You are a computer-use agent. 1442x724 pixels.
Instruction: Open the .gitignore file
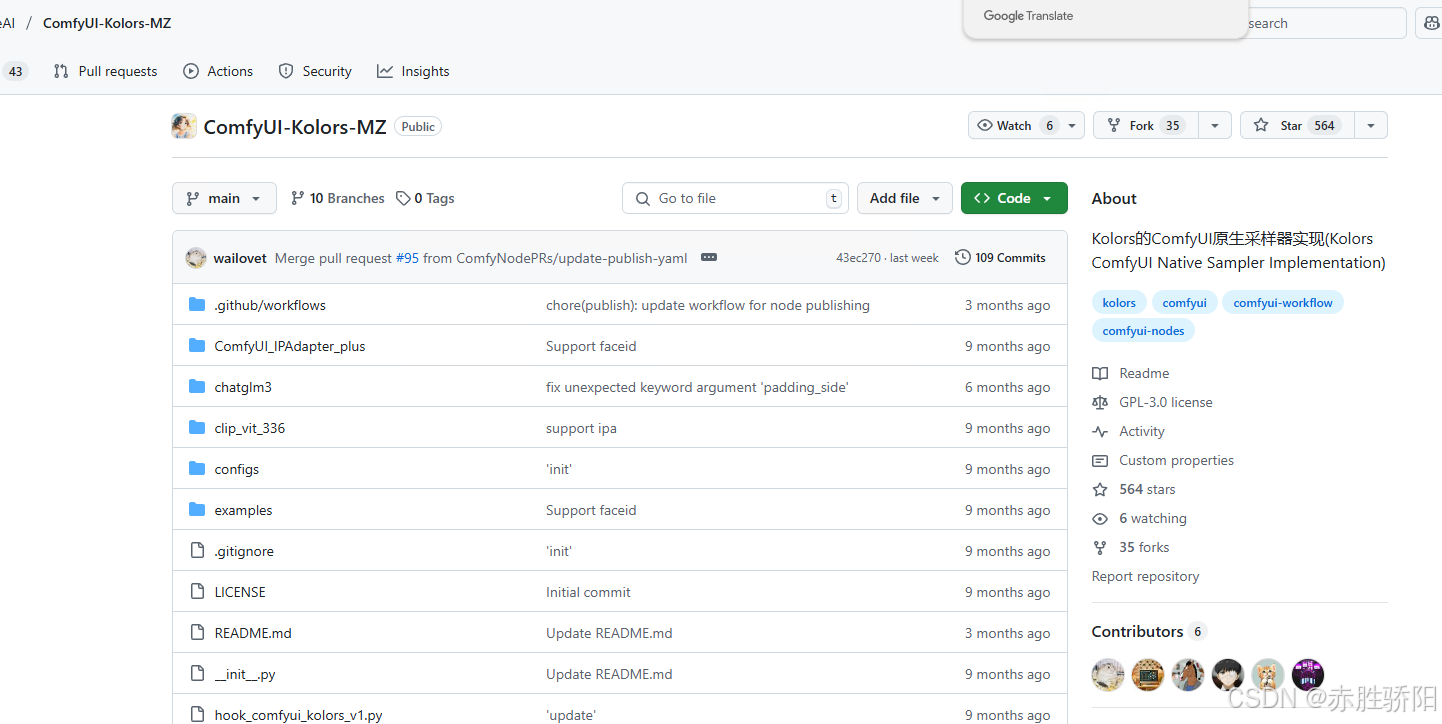coord(244,551)
